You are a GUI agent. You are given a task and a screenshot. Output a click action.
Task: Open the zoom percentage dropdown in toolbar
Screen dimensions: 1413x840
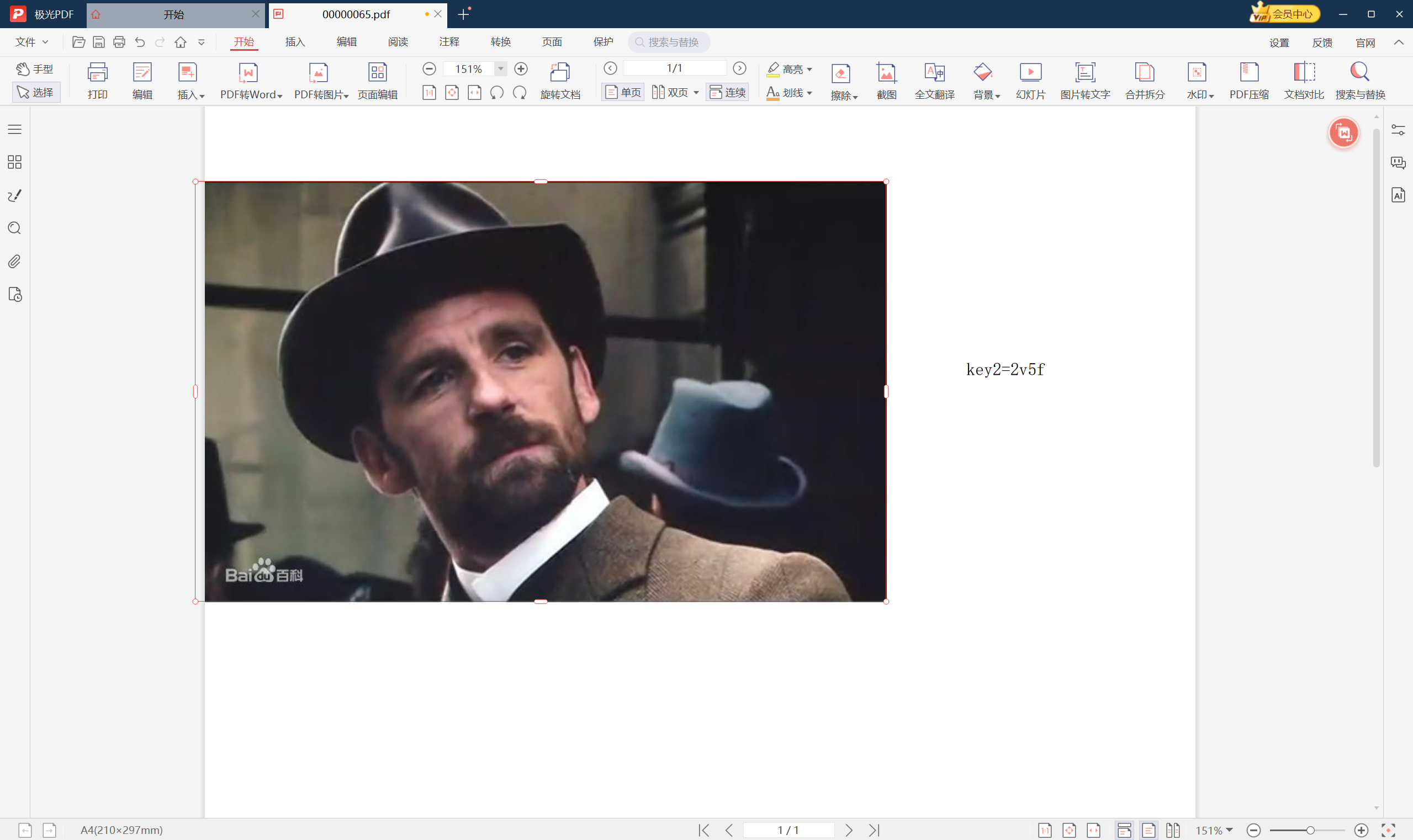pyautogui.click(x=501, y=68)
